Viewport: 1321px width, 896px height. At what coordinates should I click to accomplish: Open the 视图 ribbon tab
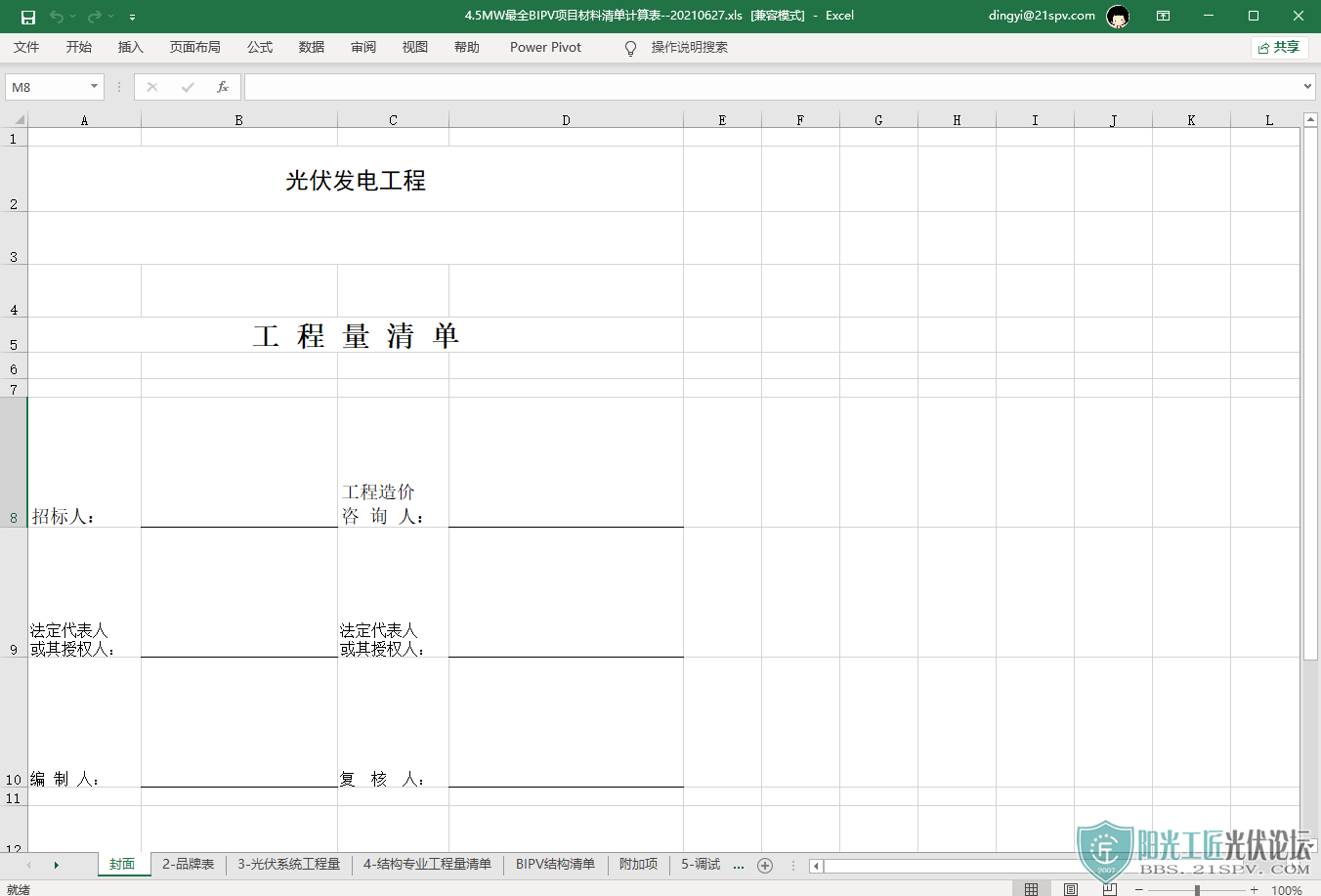pyautogui.click(x=415, y=47)
